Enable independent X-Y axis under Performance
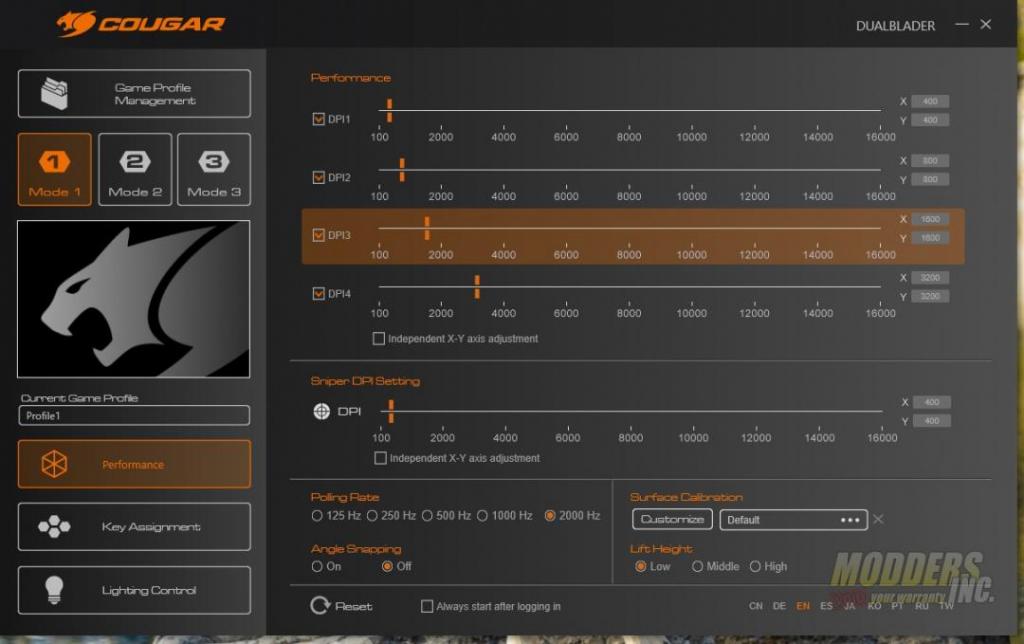This screenshot has width=1024, height=644. (x=379, y=338)
